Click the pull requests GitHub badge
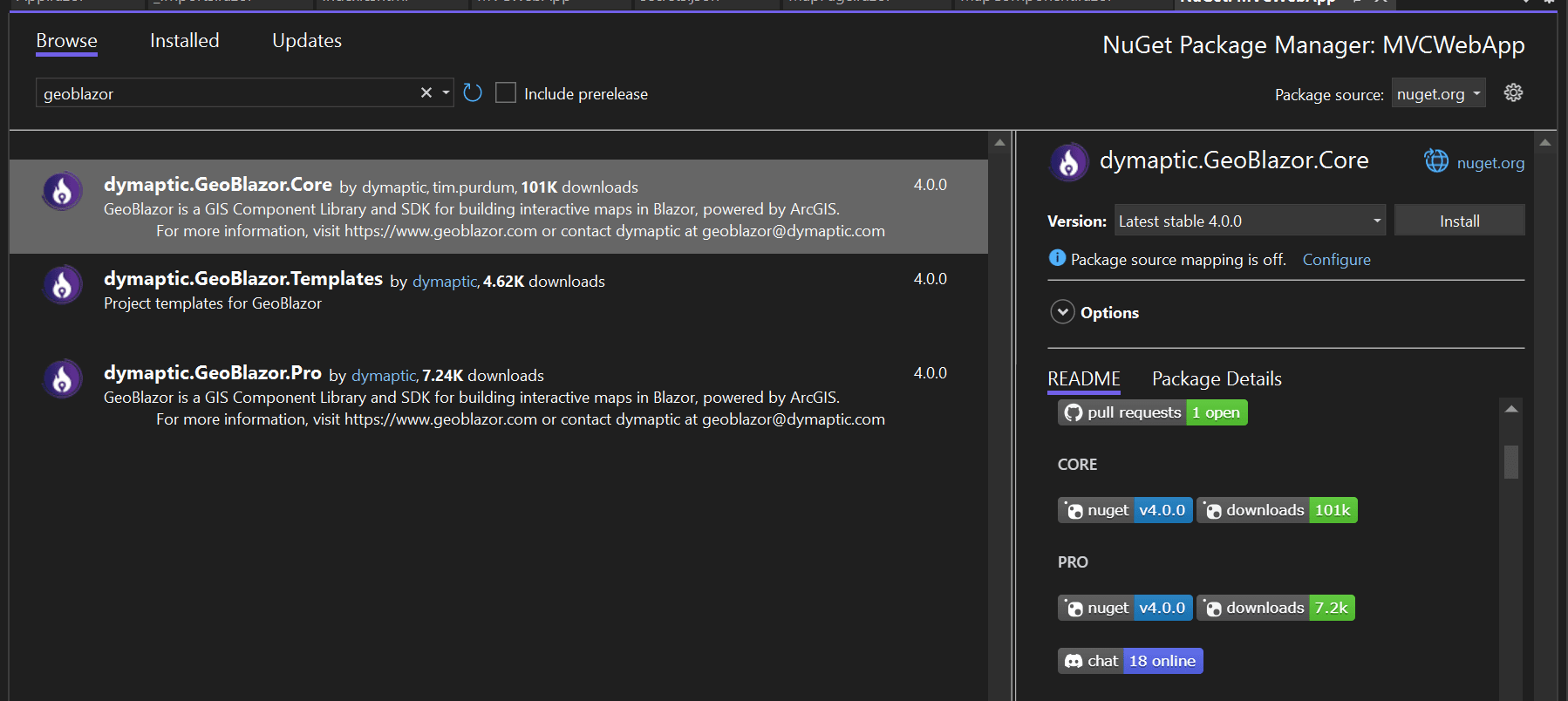Viewport: 1568px width, 701px height. click(x=1152, y=412)
